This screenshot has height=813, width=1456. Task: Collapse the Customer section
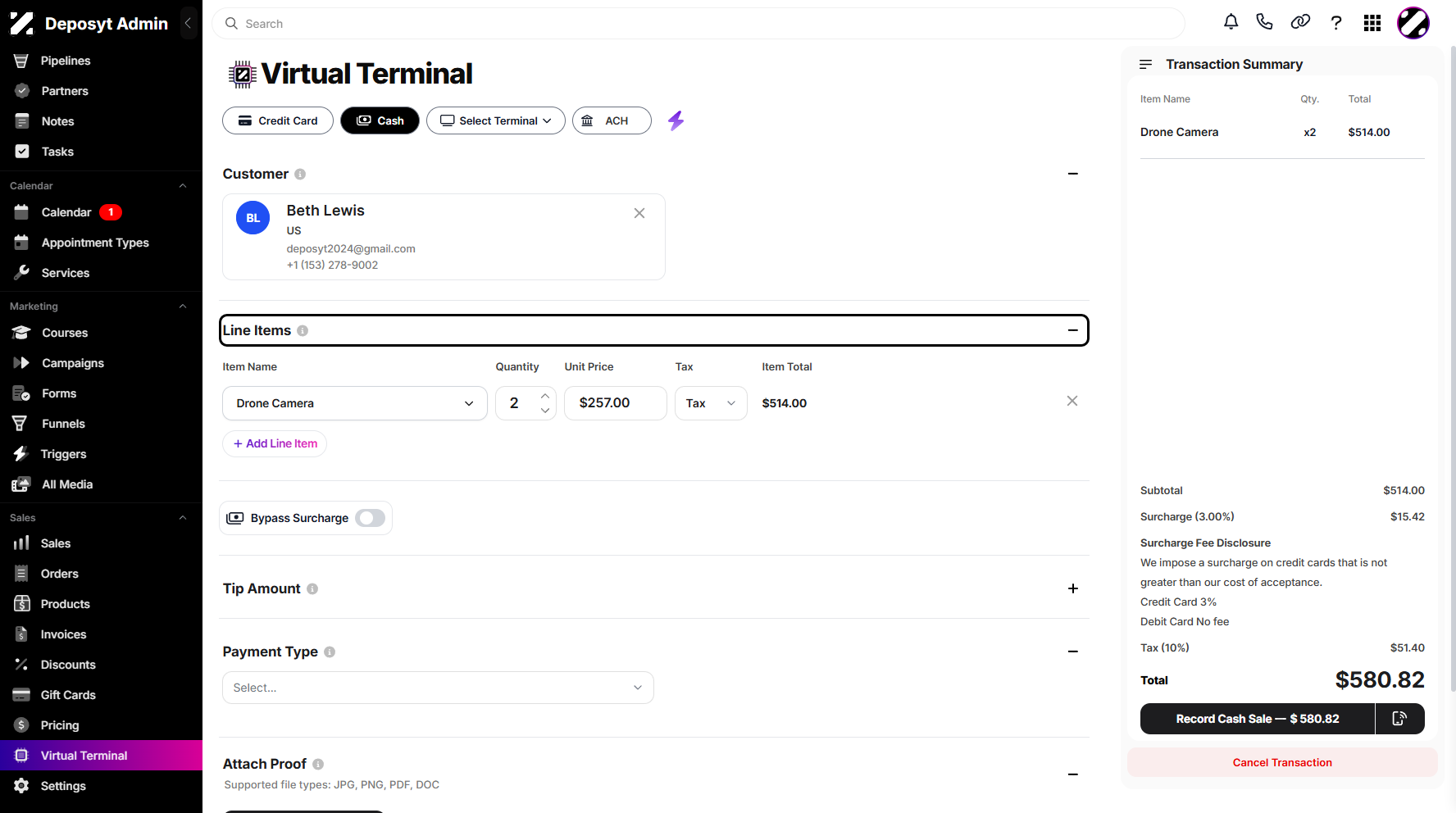pos(1072,174)
